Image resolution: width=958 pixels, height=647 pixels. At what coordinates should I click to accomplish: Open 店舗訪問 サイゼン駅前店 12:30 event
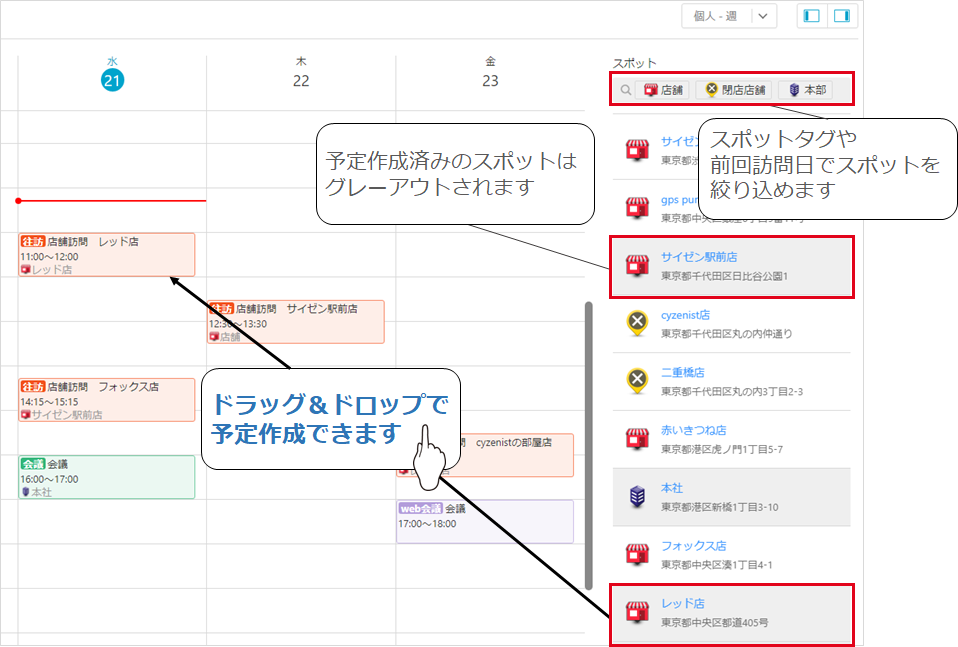[296, 322]
